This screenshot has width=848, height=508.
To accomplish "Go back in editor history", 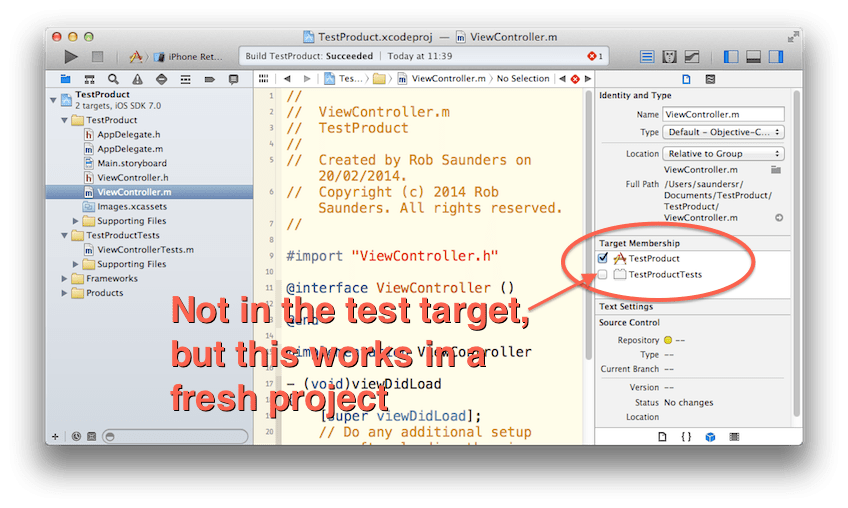I will point(287,79).
